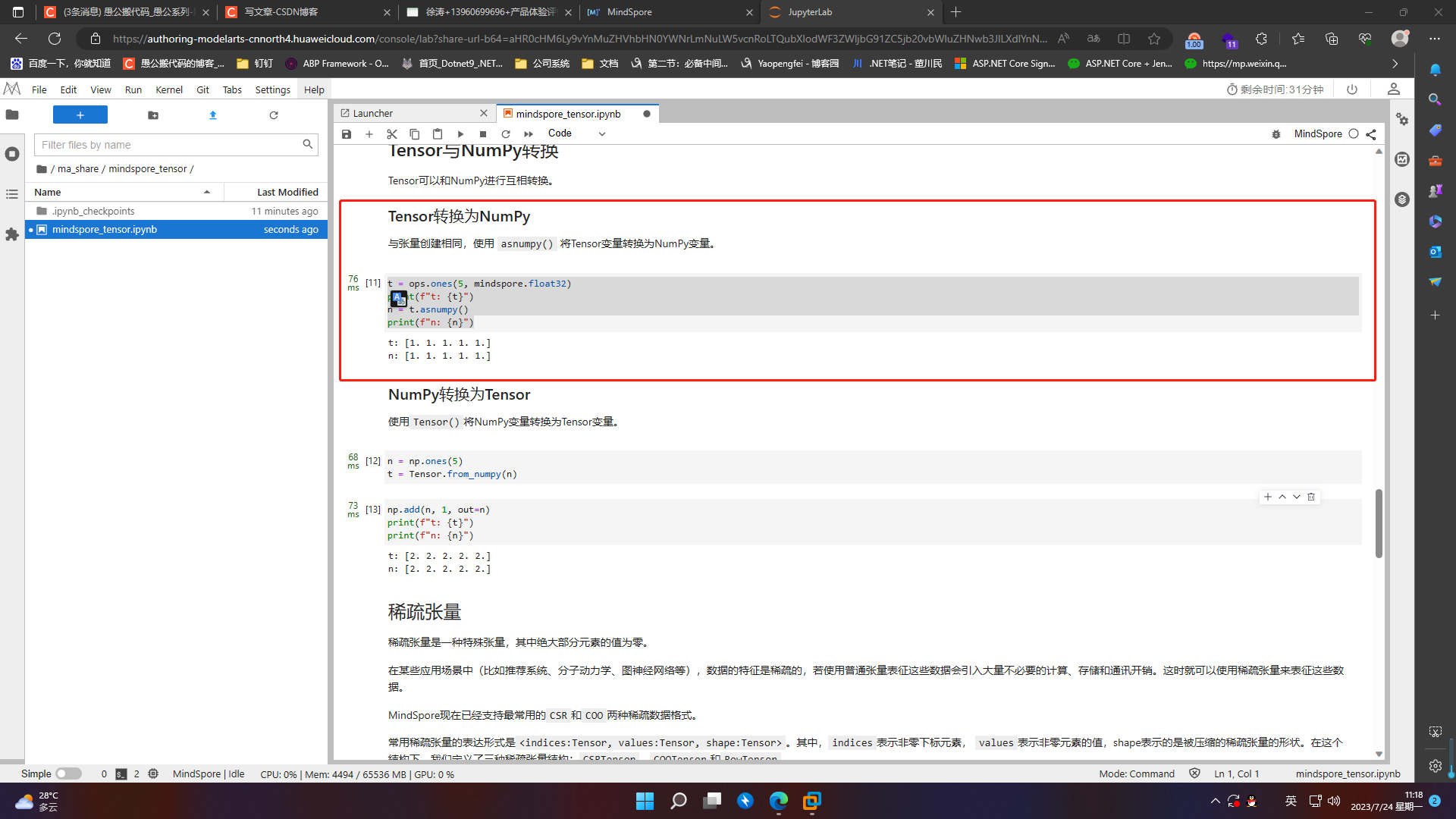Share the notebook using share icon

click(1371, 134)
